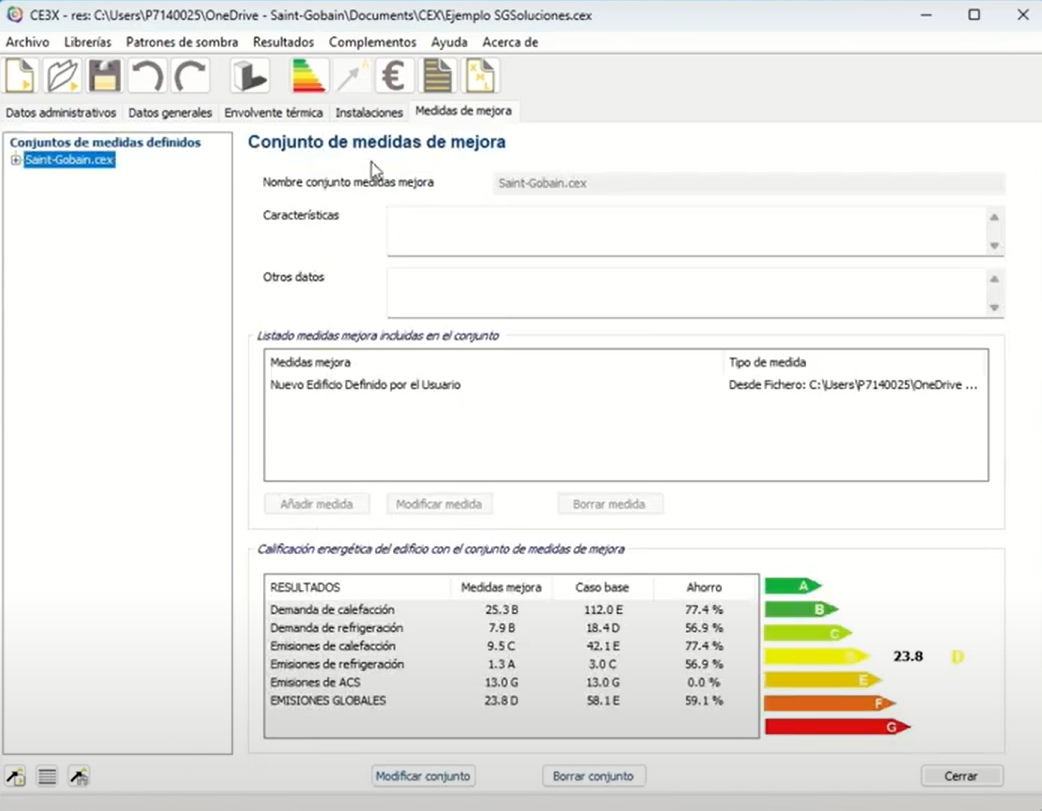Switch to the Envolvente térmica tab
The width and height of the screenshot is (1042, 811).
coord(273,113)
